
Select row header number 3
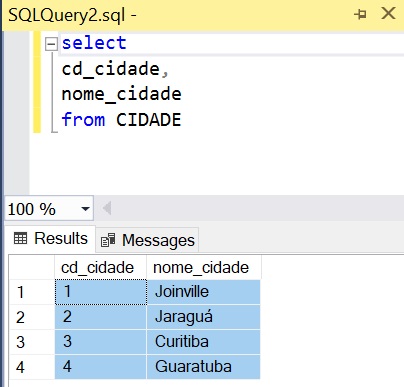coord(32,342)
